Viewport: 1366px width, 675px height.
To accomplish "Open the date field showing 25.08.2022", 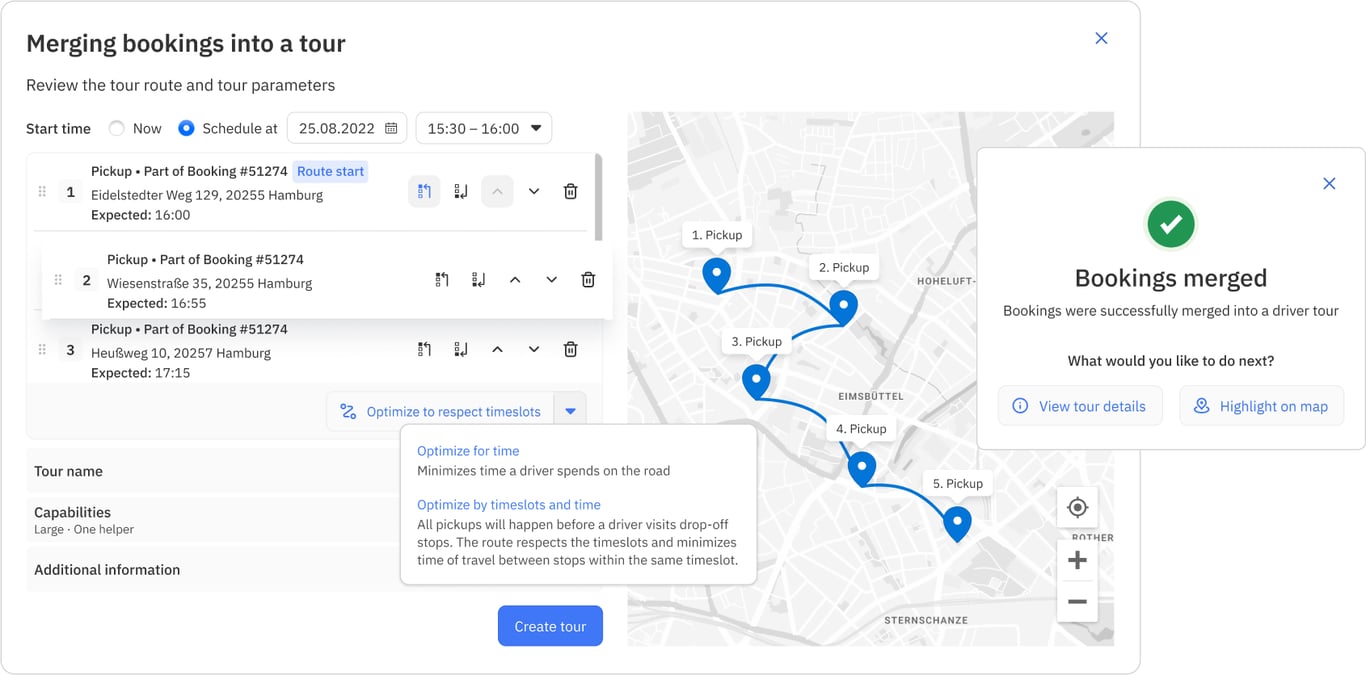I will [x=347, y=128].
